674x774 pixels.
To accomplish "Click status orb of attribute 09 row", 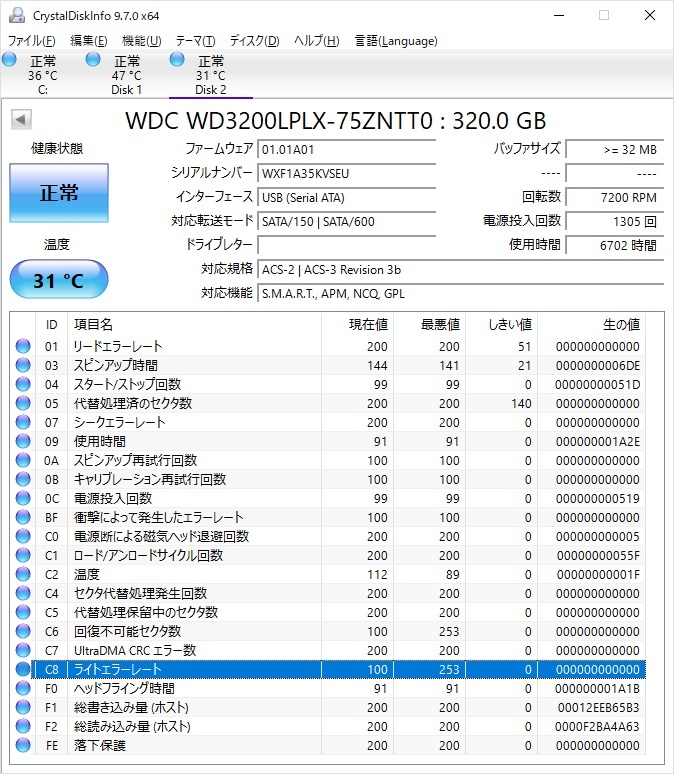I will (x=23, y=441).
